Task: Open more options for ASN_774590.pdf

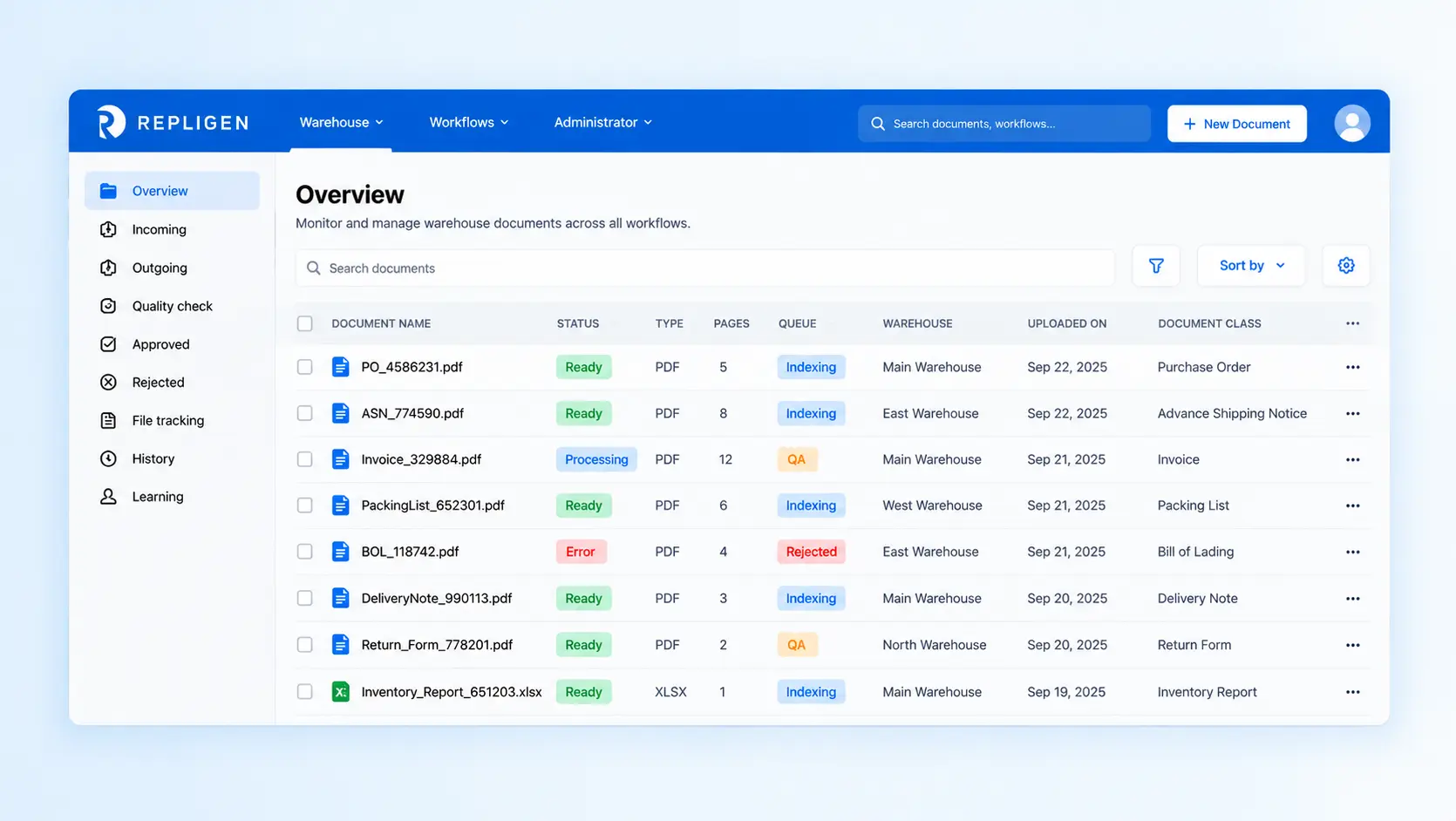Action: [x=1352, y=413]
